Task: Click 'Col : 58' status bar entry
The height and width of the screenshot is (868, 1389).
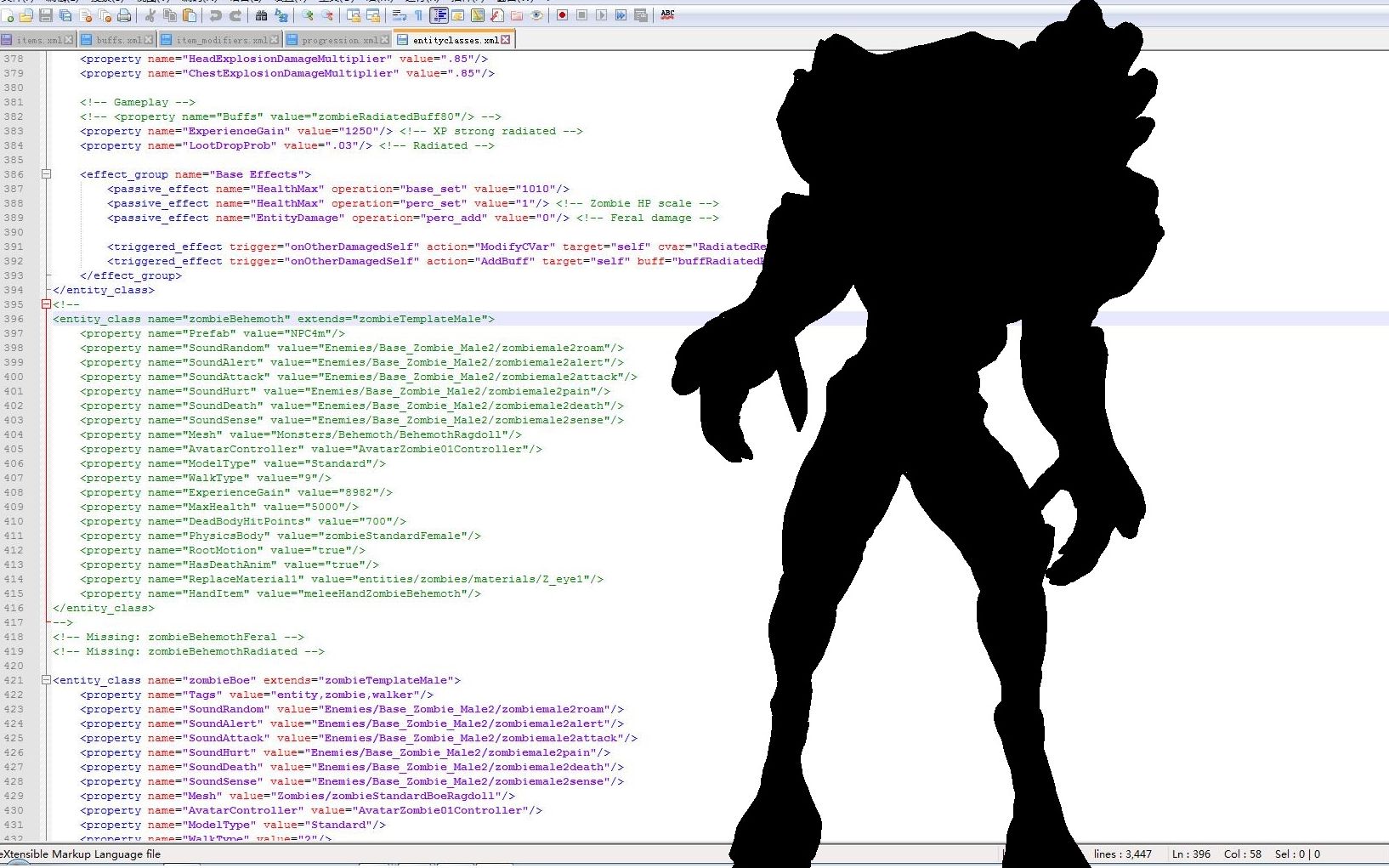Action: click(x=1243, y=854)
